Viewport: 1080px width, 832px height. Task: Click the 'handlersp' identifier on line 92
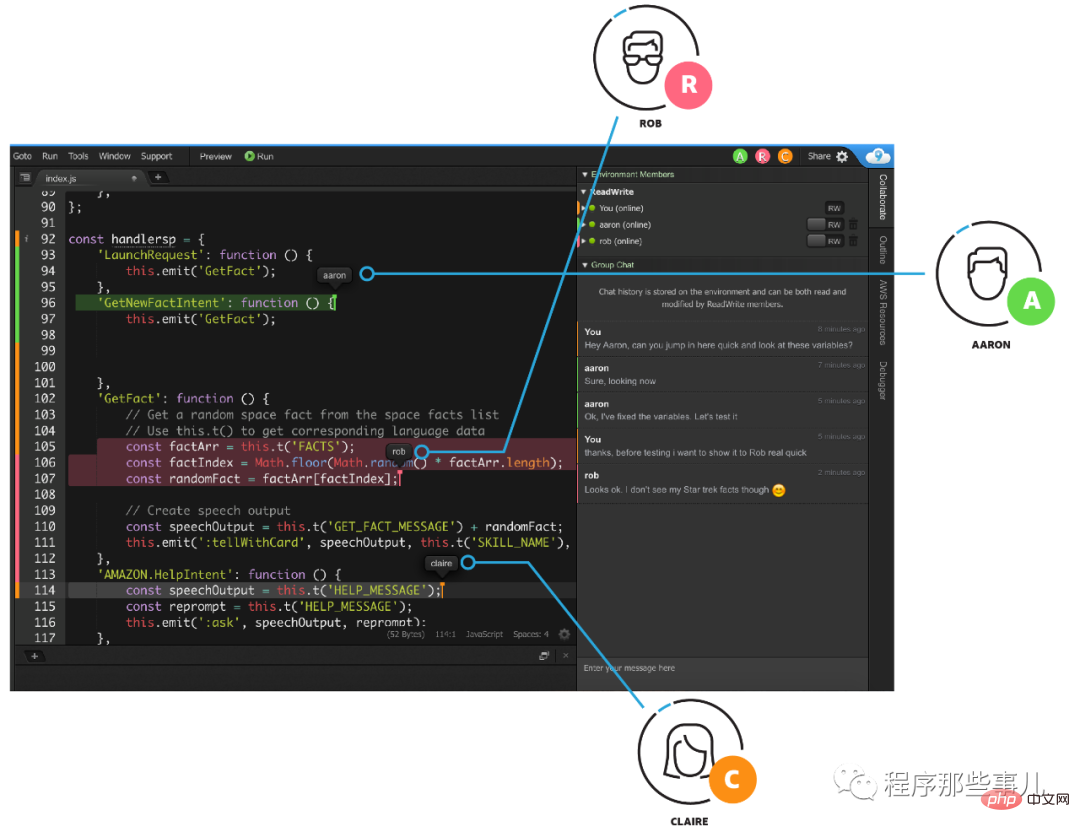[x=143, y=239]
